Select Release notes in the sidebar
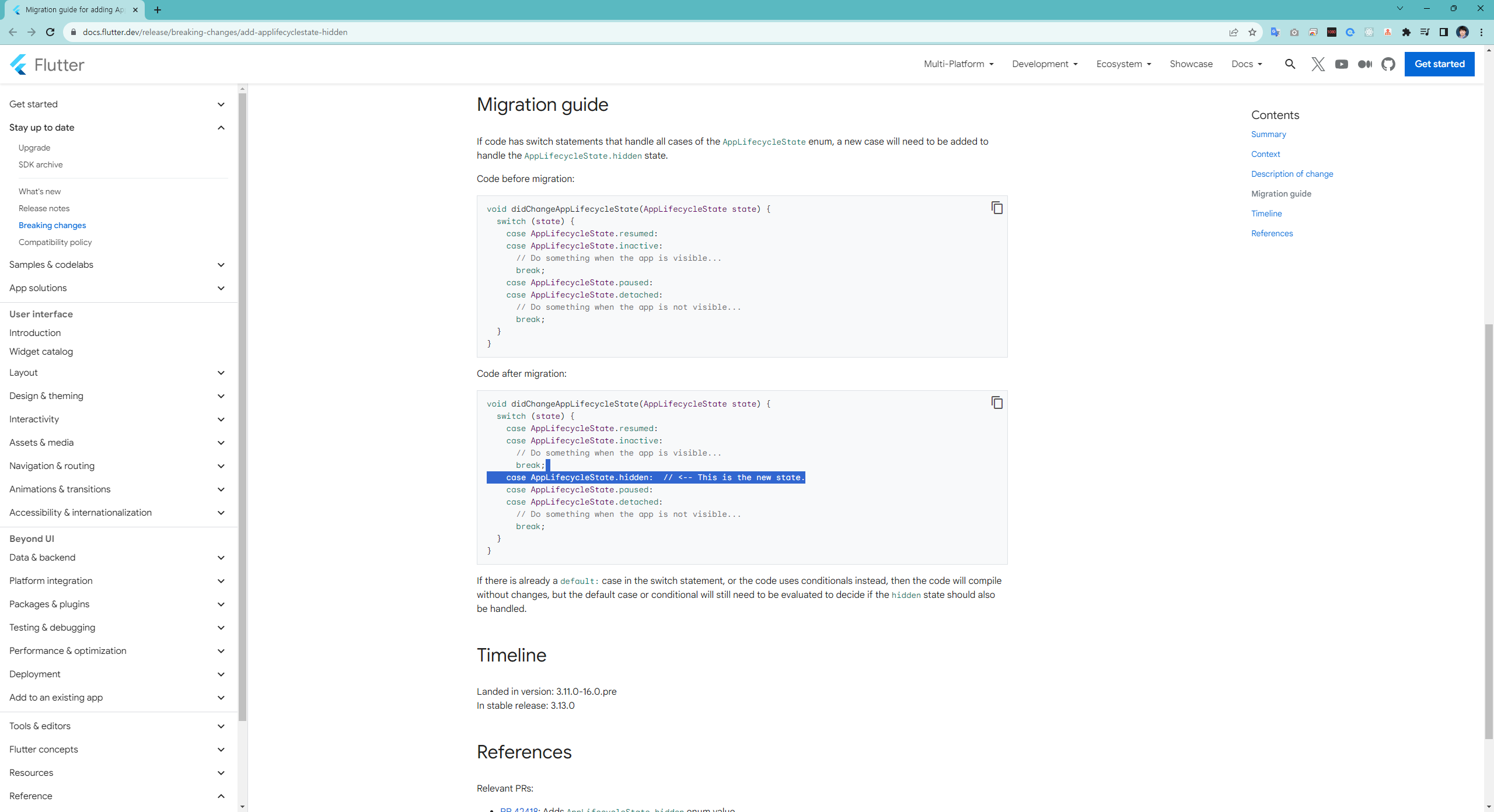The height and width of the screenshot is (812, 1494). click(x=44, y=208)
